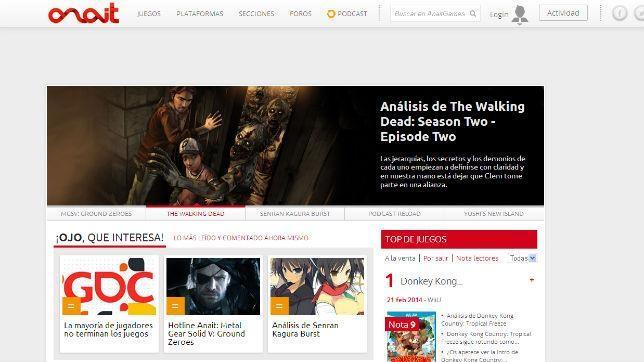644x362 pixels.
Task: Select The Walking Dead slide tab
Action: point(196,214)
